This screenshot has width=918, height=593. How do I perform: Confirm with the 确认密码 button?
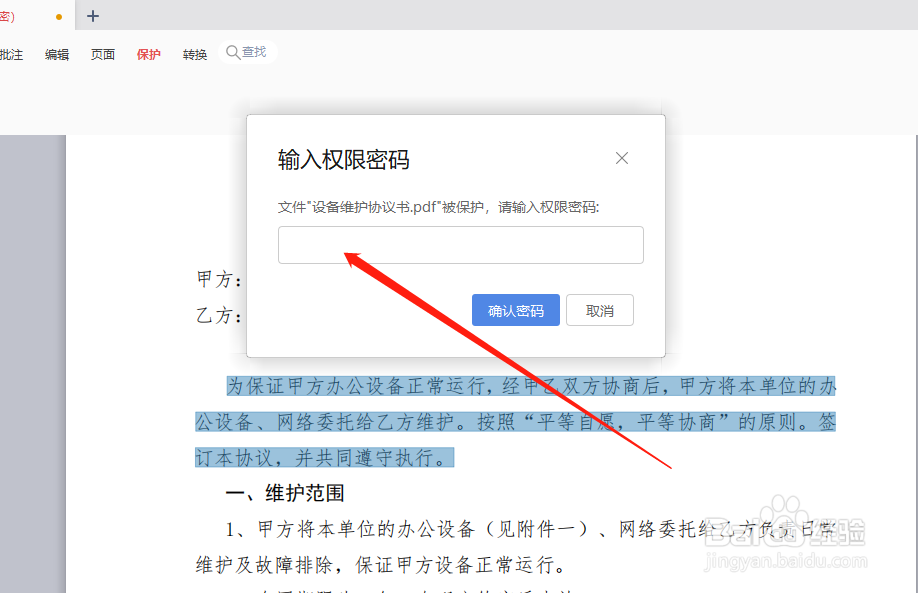coord(515,310)
